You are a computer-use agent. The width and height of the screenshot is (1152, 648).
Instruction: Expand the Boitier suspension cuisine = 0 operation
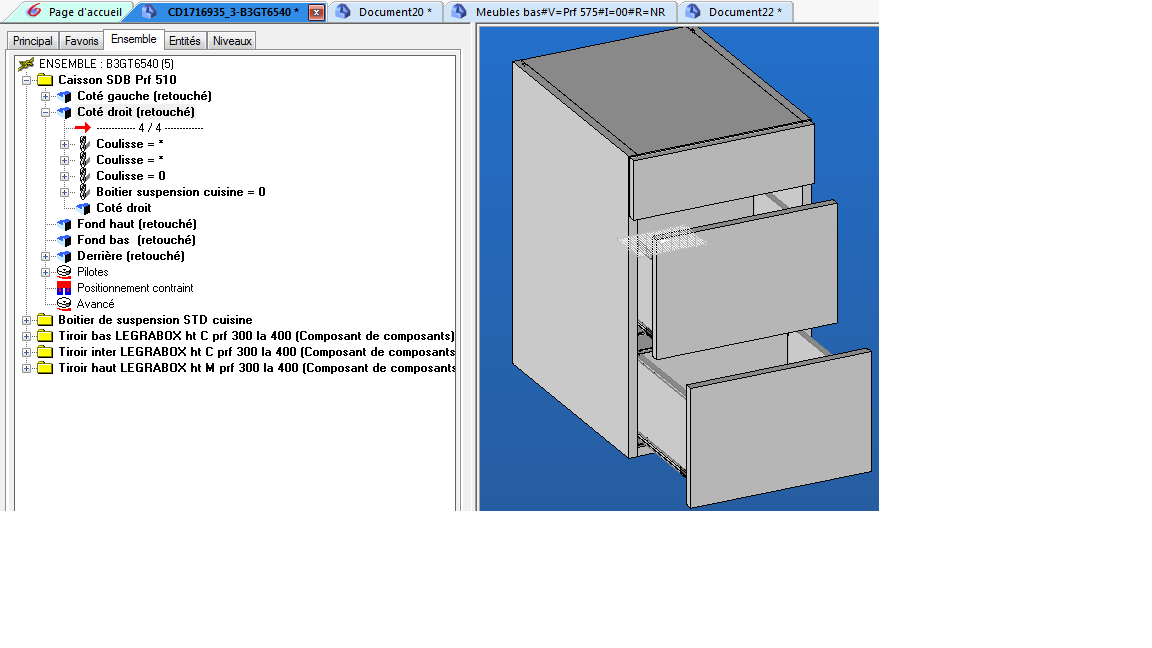[65, 192]
